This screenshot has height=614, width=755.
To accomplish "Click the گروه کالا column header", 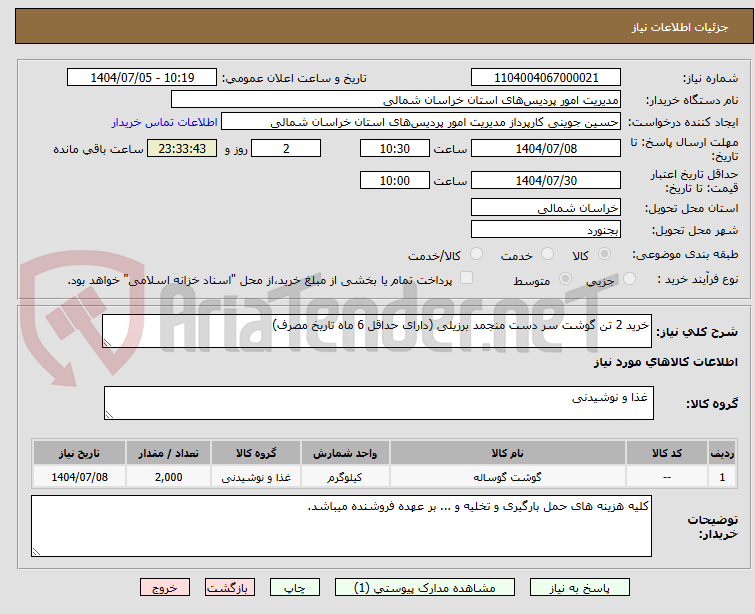I will (256, 453).
